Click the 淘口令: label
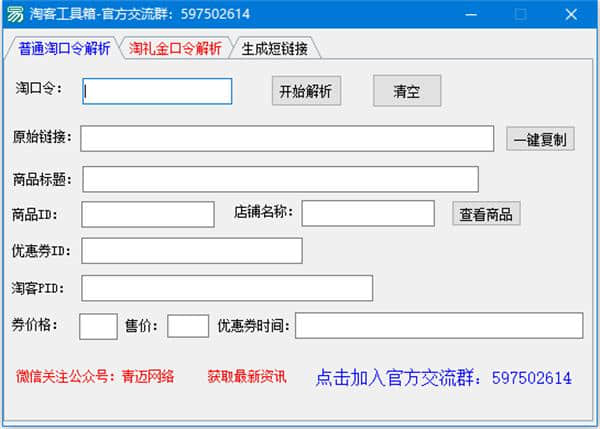Viewport: 600px width, 429px height. 39,88
